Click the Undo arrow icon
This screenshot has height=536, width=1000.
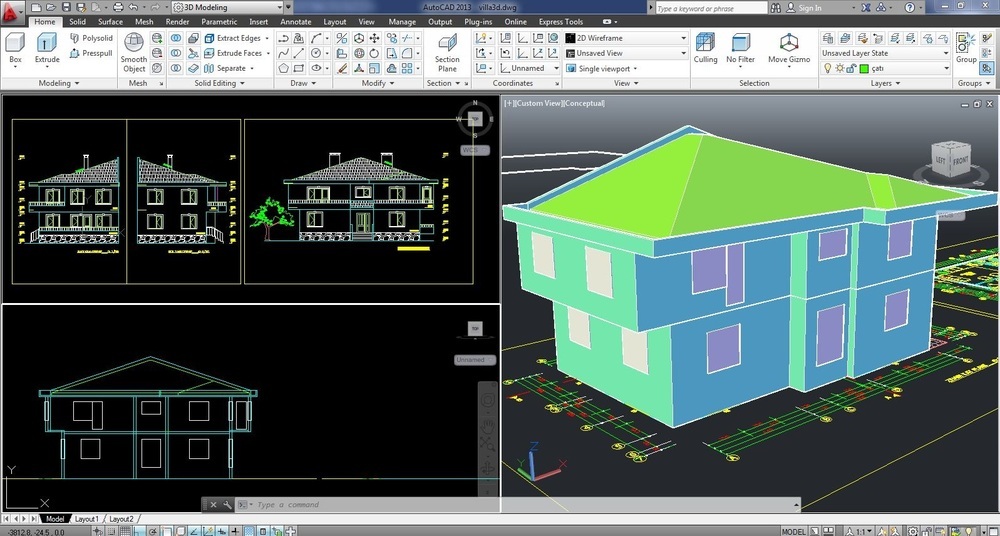point(133,8)
